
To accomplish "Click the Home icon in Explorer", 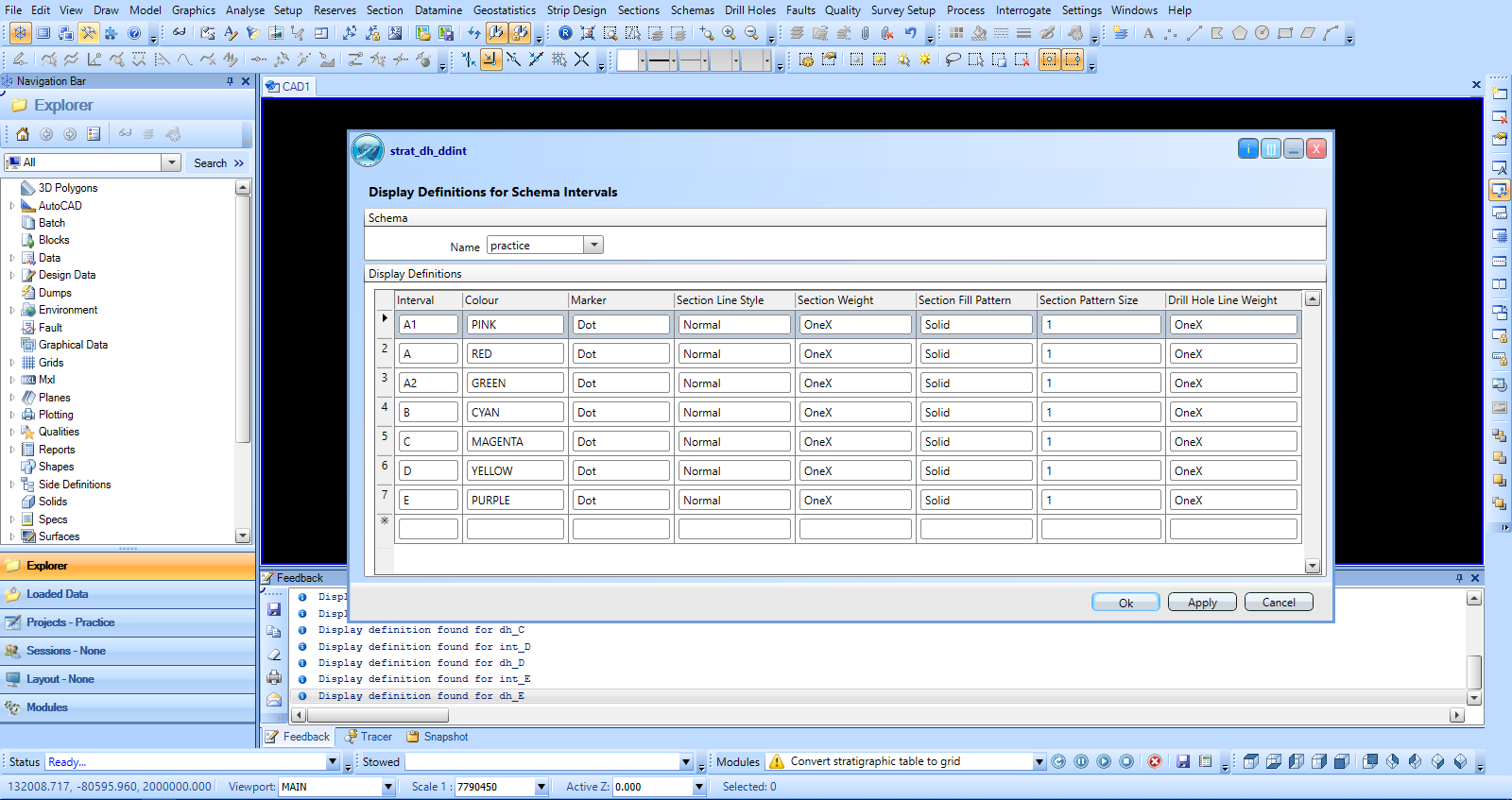I will click(x=23, y=134).
